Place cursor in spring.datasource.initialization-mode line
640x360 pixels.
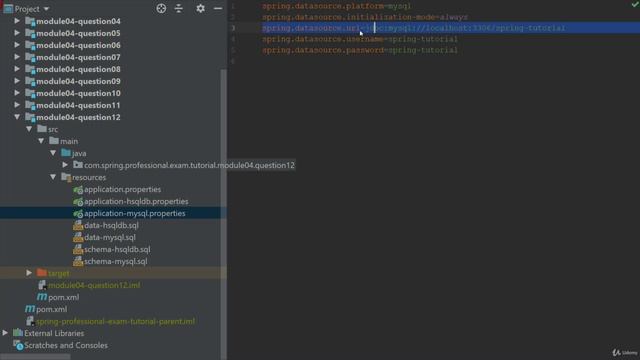365,17
